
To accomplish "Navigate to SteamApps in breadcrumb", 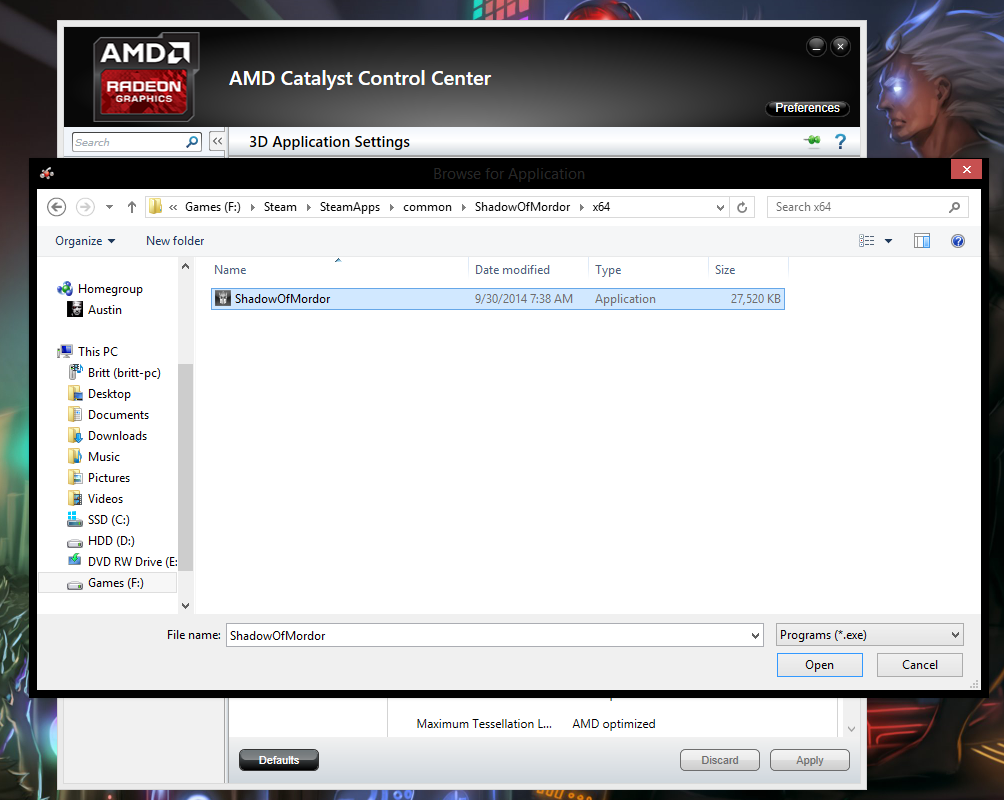I will pyautogui.click(x=350, y=207).
